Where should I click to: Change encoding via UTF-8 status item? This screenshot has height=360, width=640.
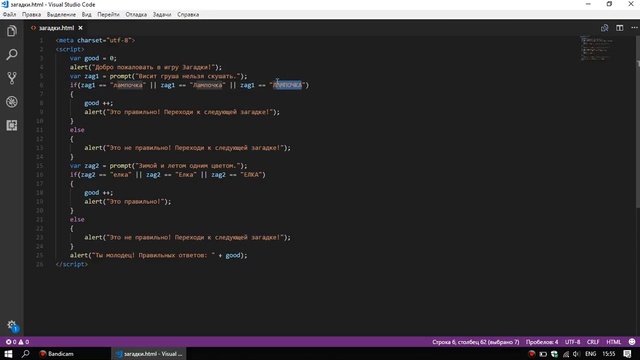click(572, 342)
